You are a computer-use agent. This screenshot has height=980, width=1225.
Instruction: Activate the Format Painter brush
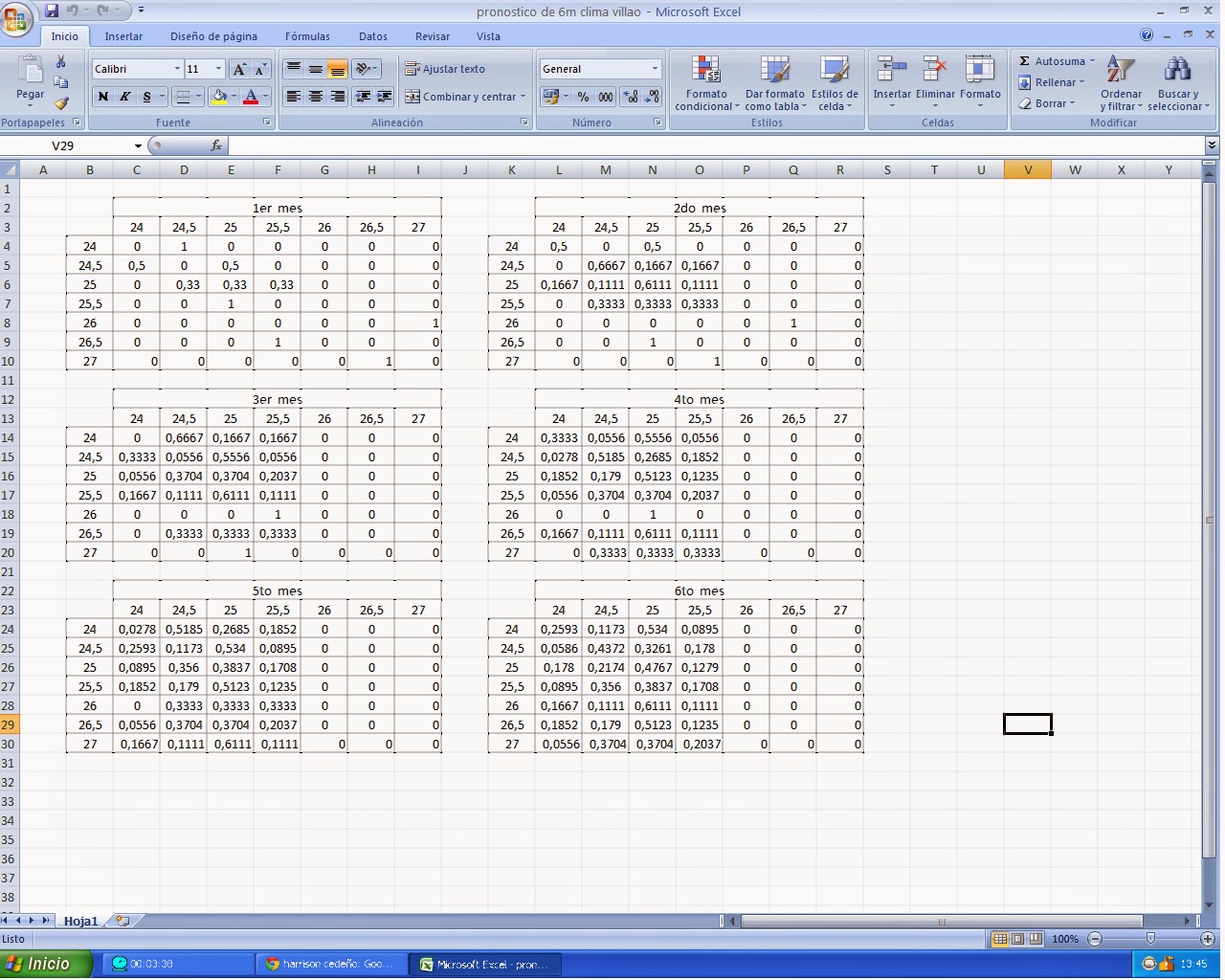click(x=61, y=103)
